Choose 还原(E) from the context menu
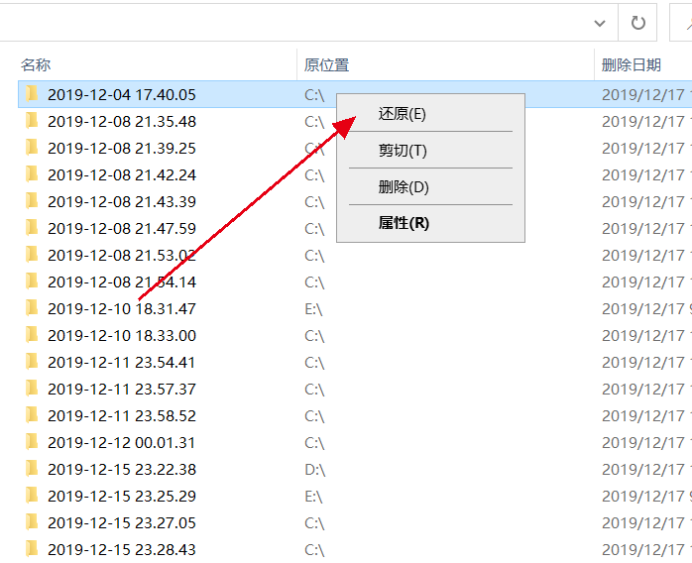The width and height of the screenshot is (692, 563). 402,114
